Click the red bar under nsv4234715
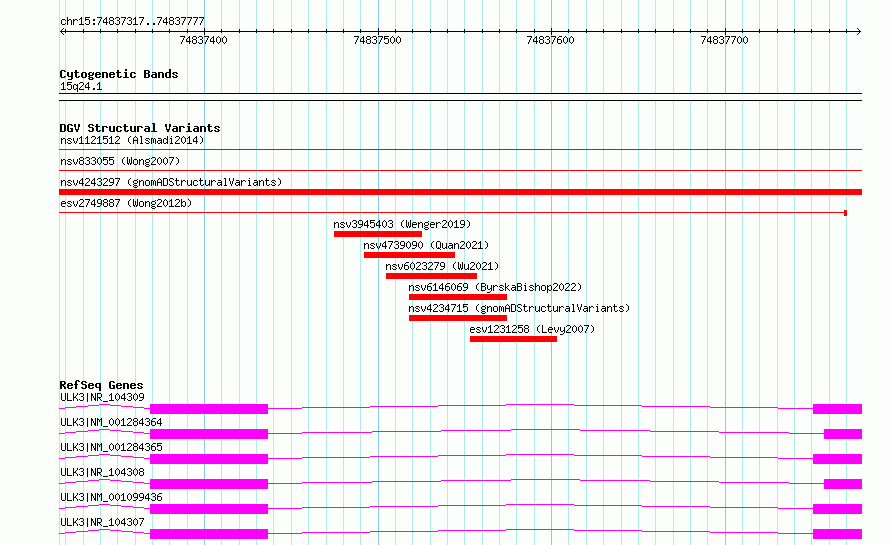 (x=457, y=318)
